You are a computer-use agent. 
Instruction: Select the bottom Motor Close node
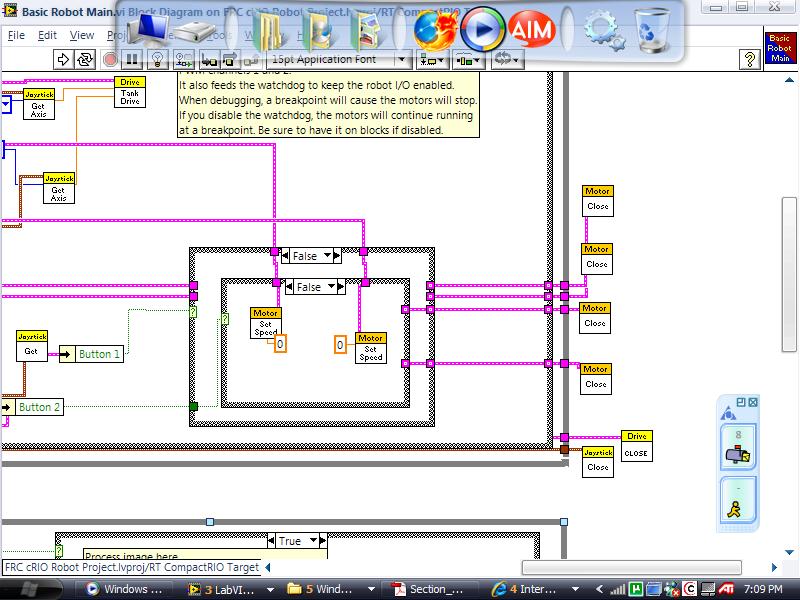(595, 379)
